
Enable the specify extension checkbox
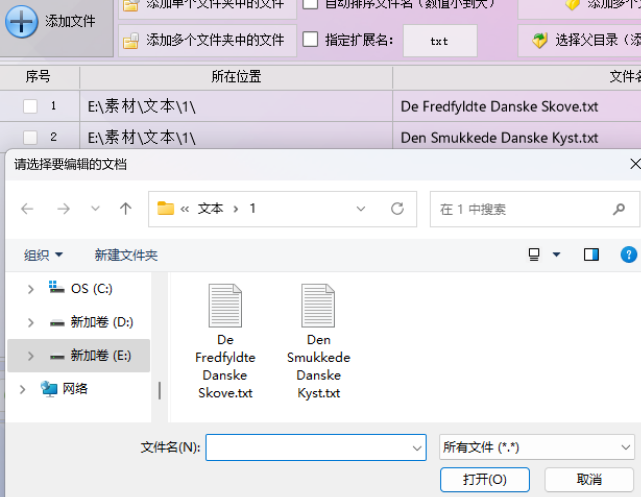310,40
